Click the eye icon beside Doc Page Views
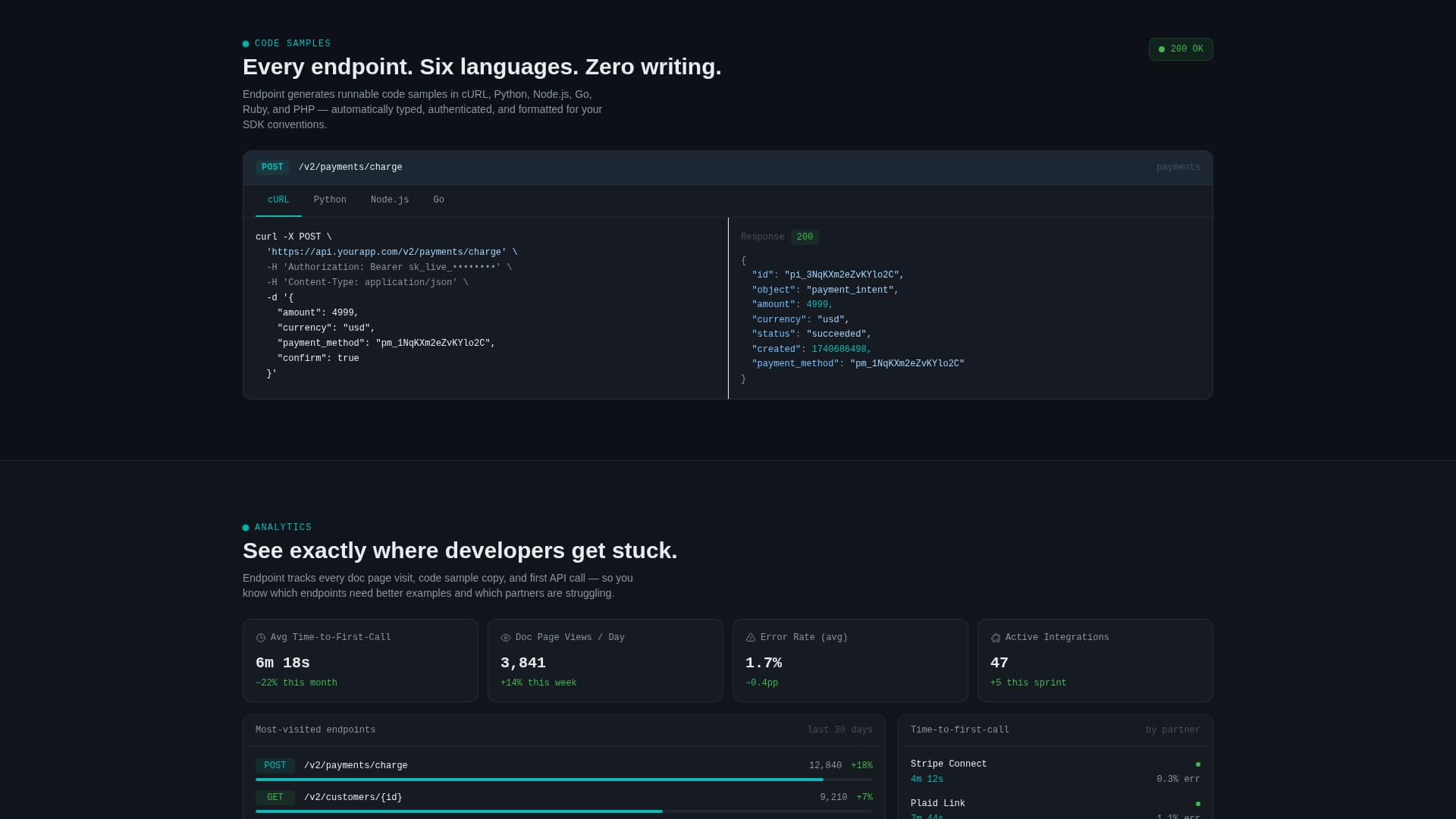Screen dimensions: 1456x819 click(506, 638)
